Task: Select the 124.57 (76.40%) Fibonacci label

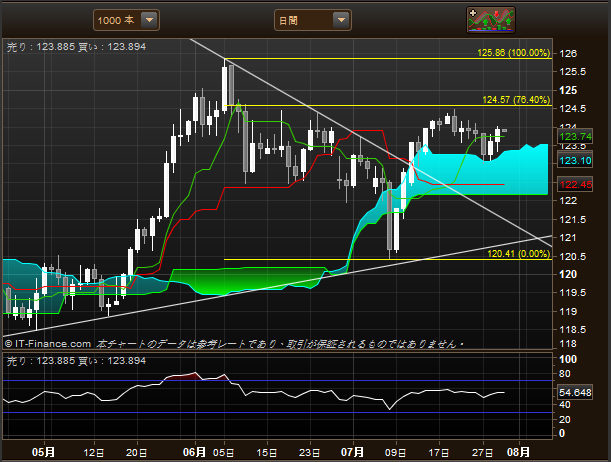Action: pyautogui.click(x=516, y=100)
